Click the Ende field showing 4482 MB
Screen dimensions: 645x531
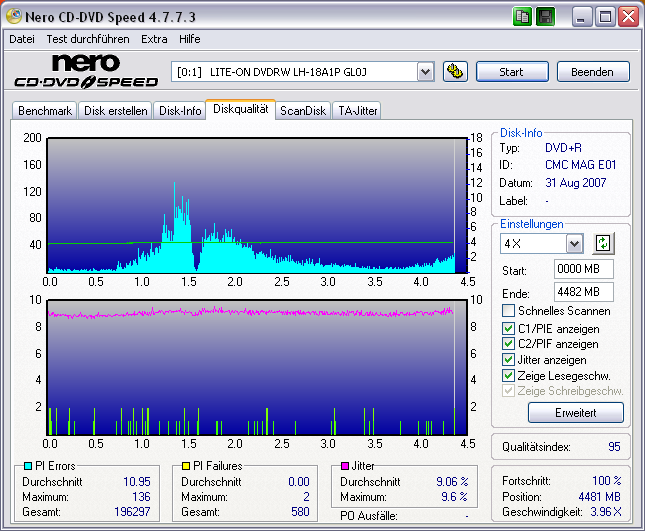click(x=583, y=292)
